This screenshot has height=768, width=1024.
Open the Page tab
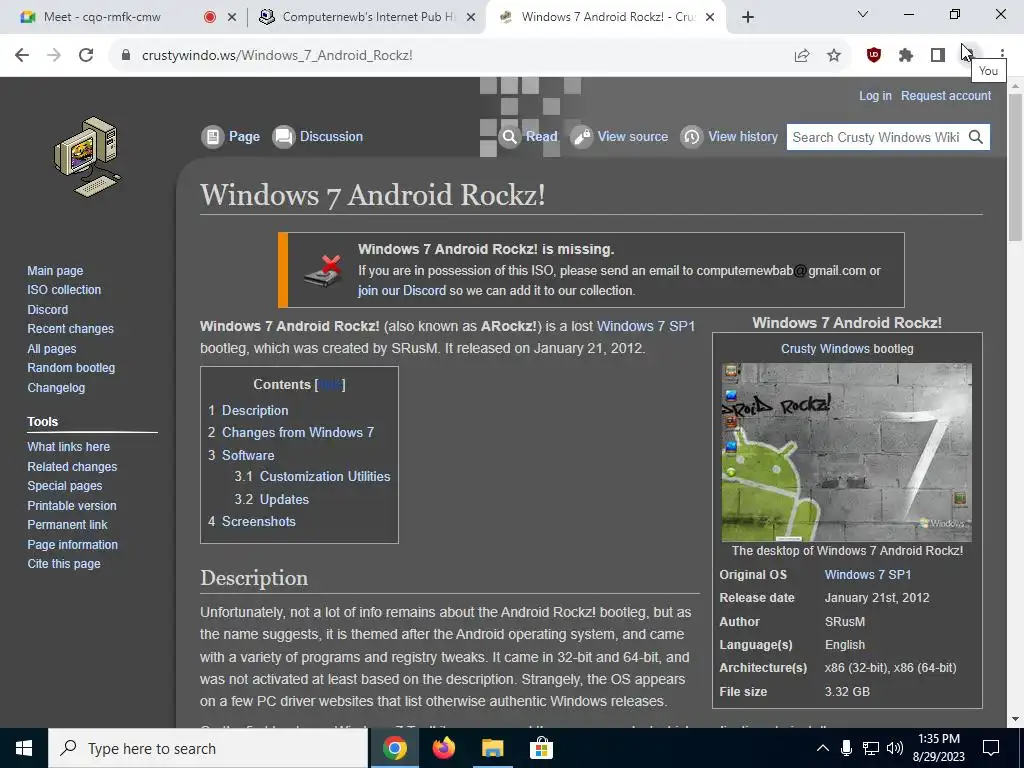click(231, 136)
